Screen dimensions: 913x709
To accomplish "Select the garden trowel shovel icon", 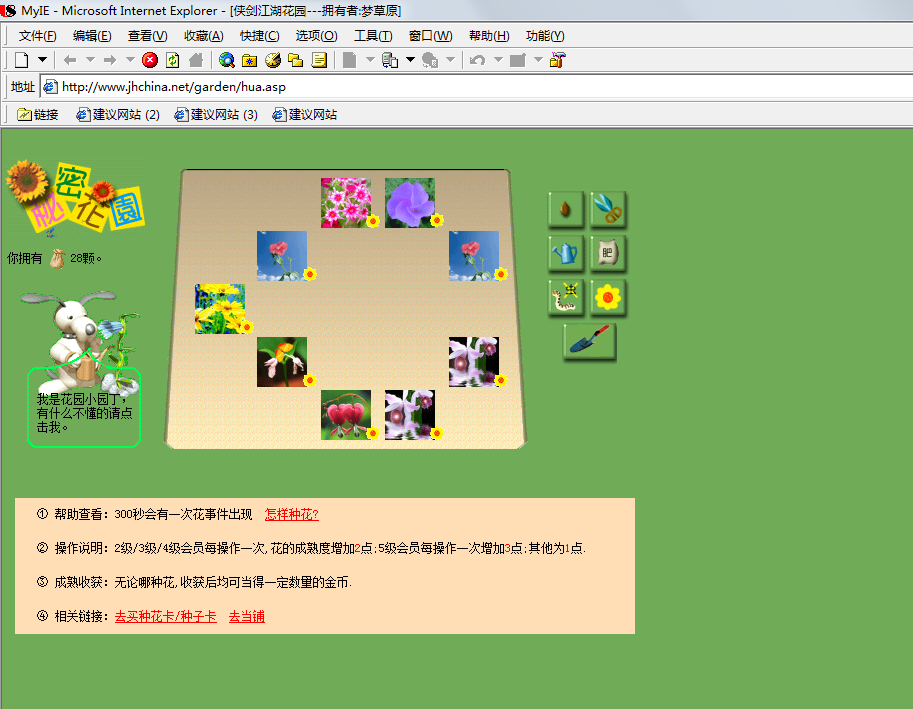I will coord(589,342).
